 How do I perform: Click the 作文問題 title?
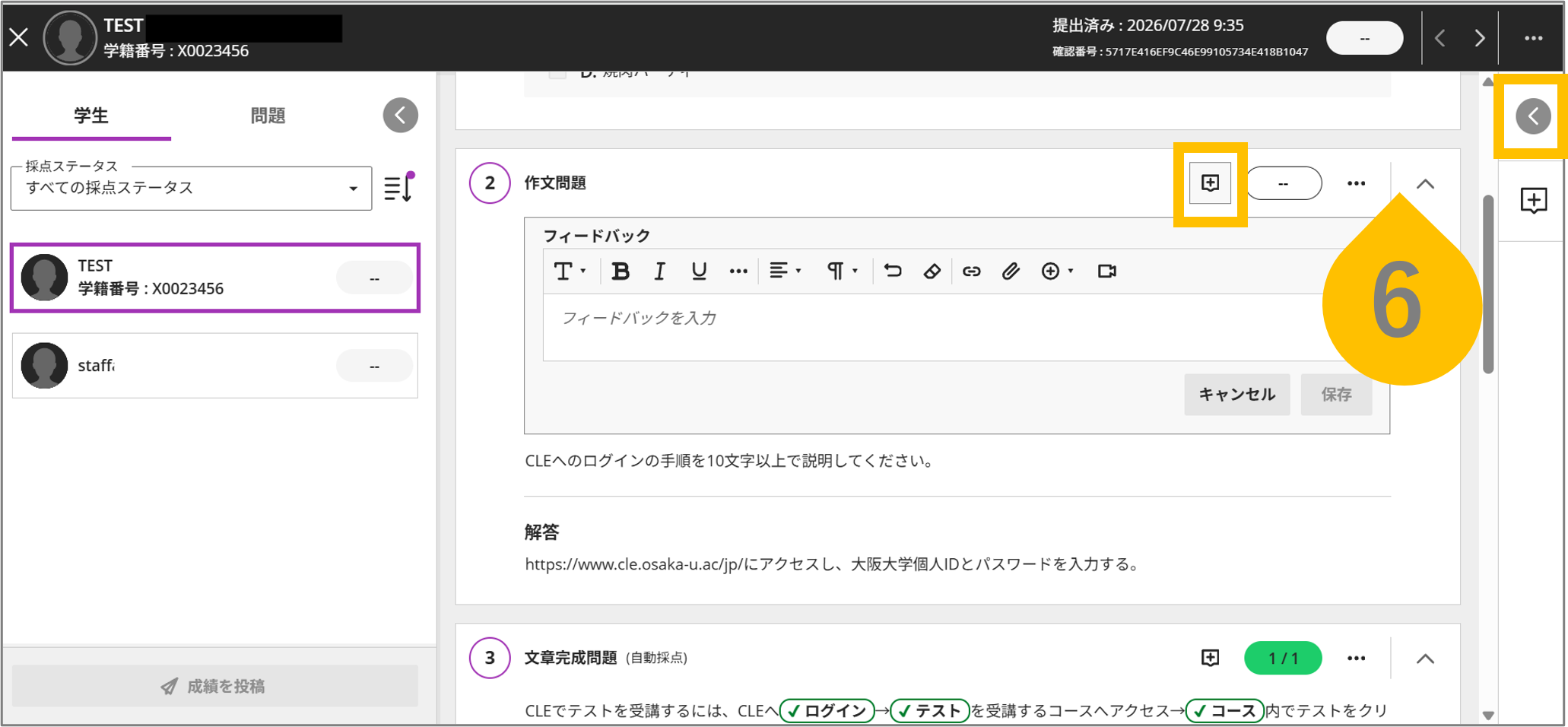[x=555, y=183]
